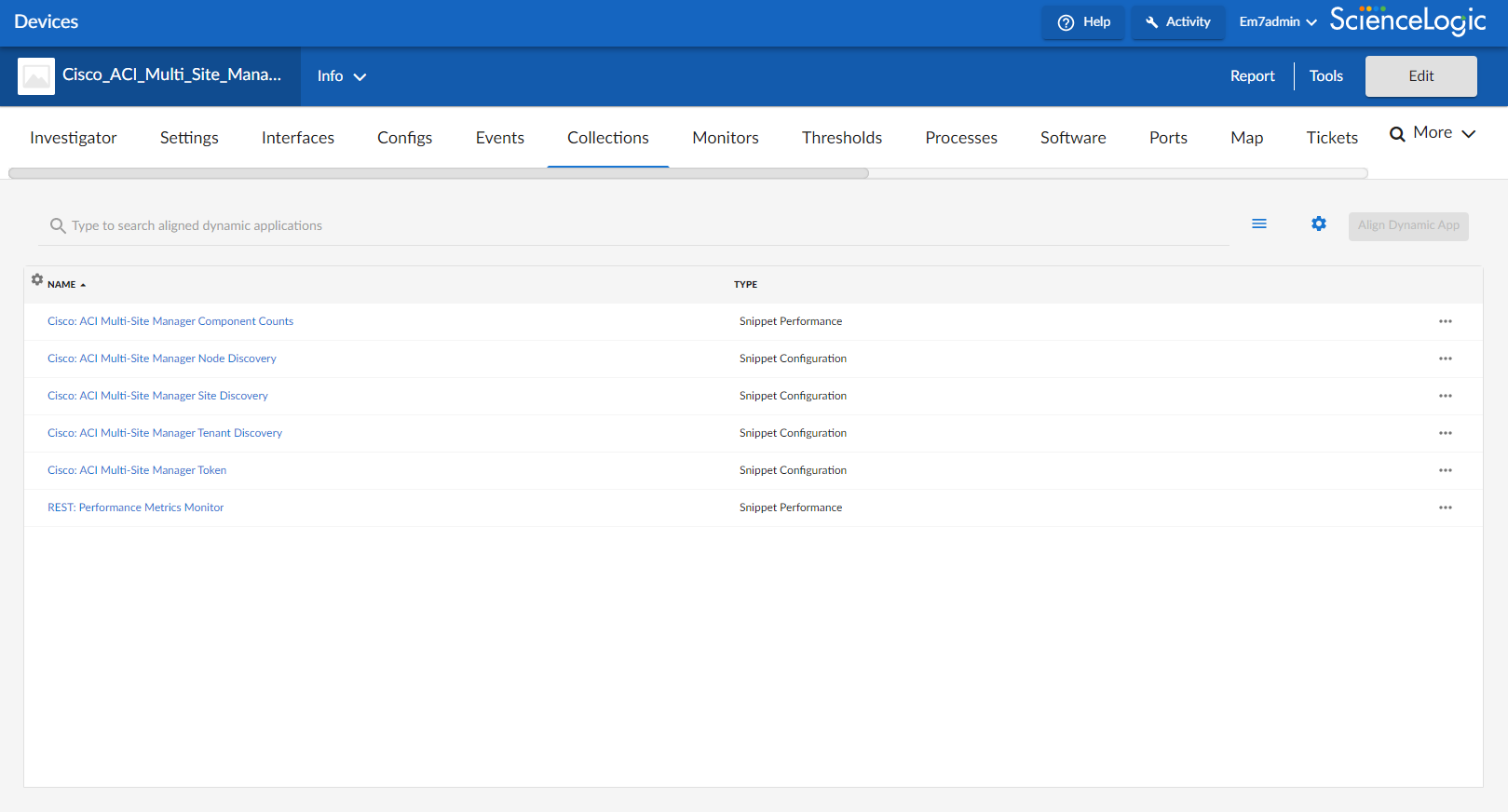Click the Align Dynamic App button
The image size is (1508, 812).
point(1408,226)
